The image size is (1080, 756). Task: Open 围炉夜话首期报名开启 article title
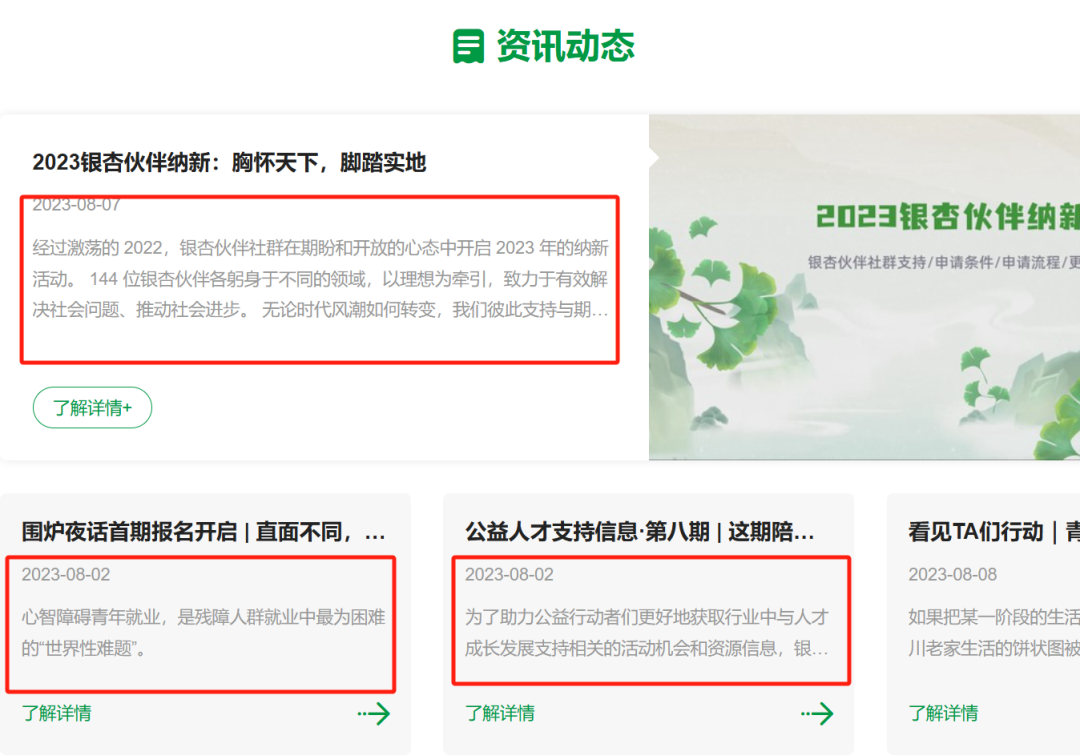pos(204,532)
